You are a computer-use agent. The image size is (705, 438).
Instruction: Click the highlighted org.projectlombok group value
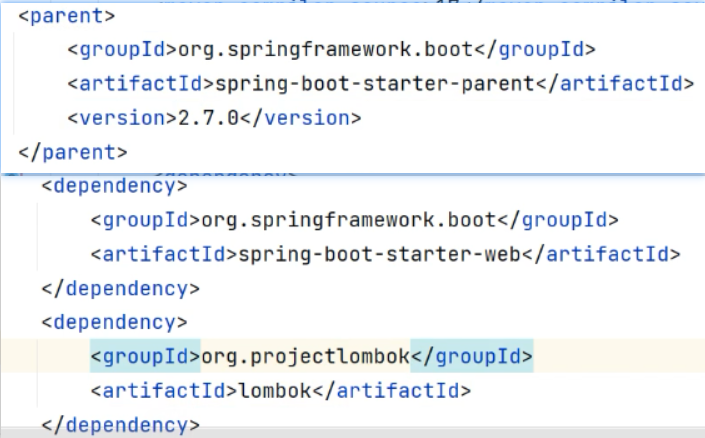pos(305,357)
